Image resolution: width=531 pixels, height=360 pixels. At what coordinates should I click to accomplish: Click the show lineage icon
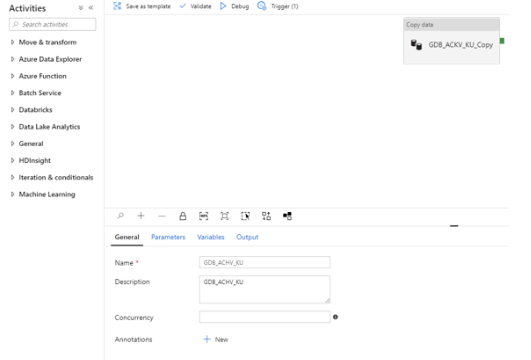(x=288, y=216)
